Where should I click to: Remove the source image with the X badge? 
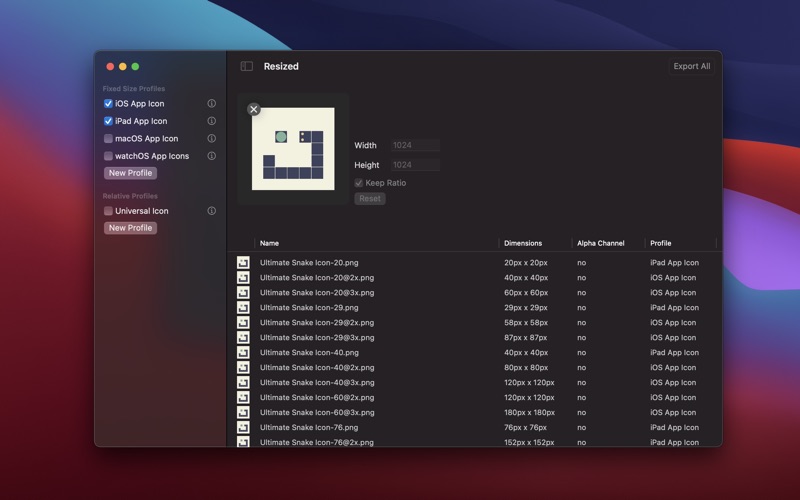tap(254, 109)
